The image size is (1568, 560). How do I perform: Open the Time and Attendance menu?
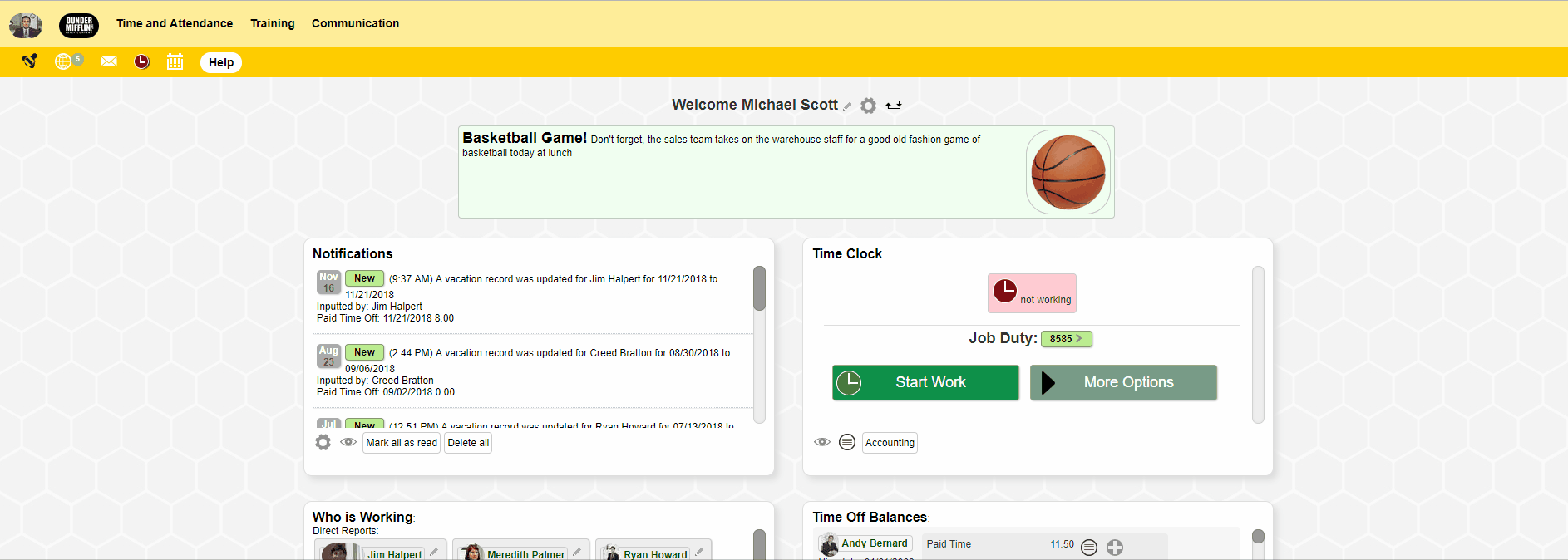[175, 23]
